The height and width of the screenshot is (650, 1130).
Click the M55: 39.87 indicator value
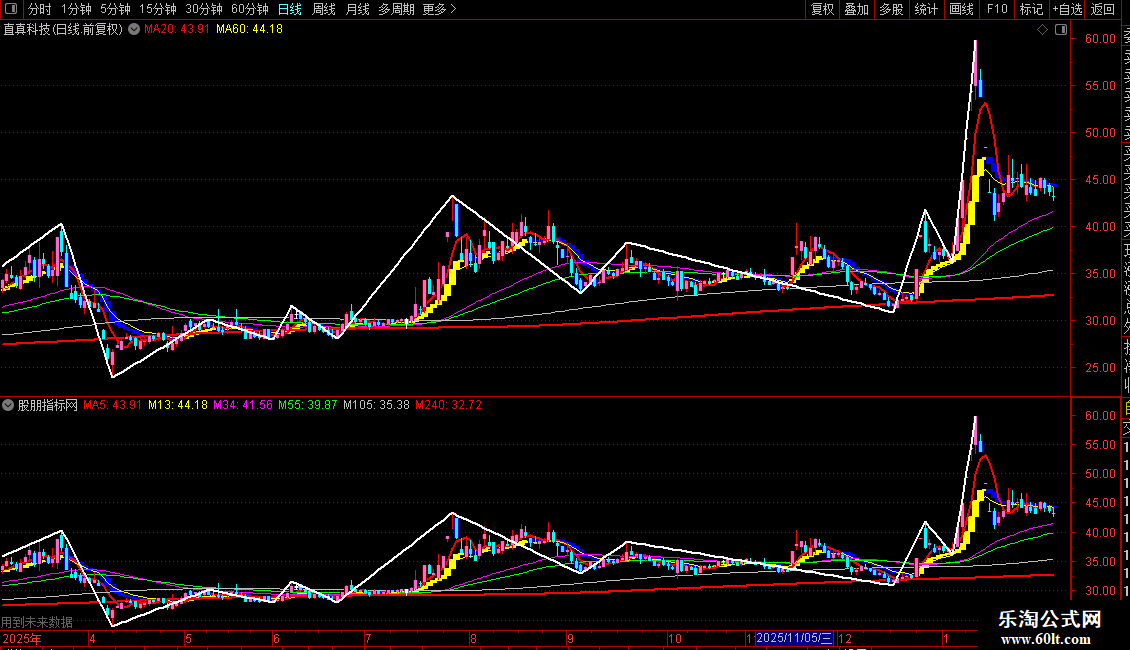[308, 405]
